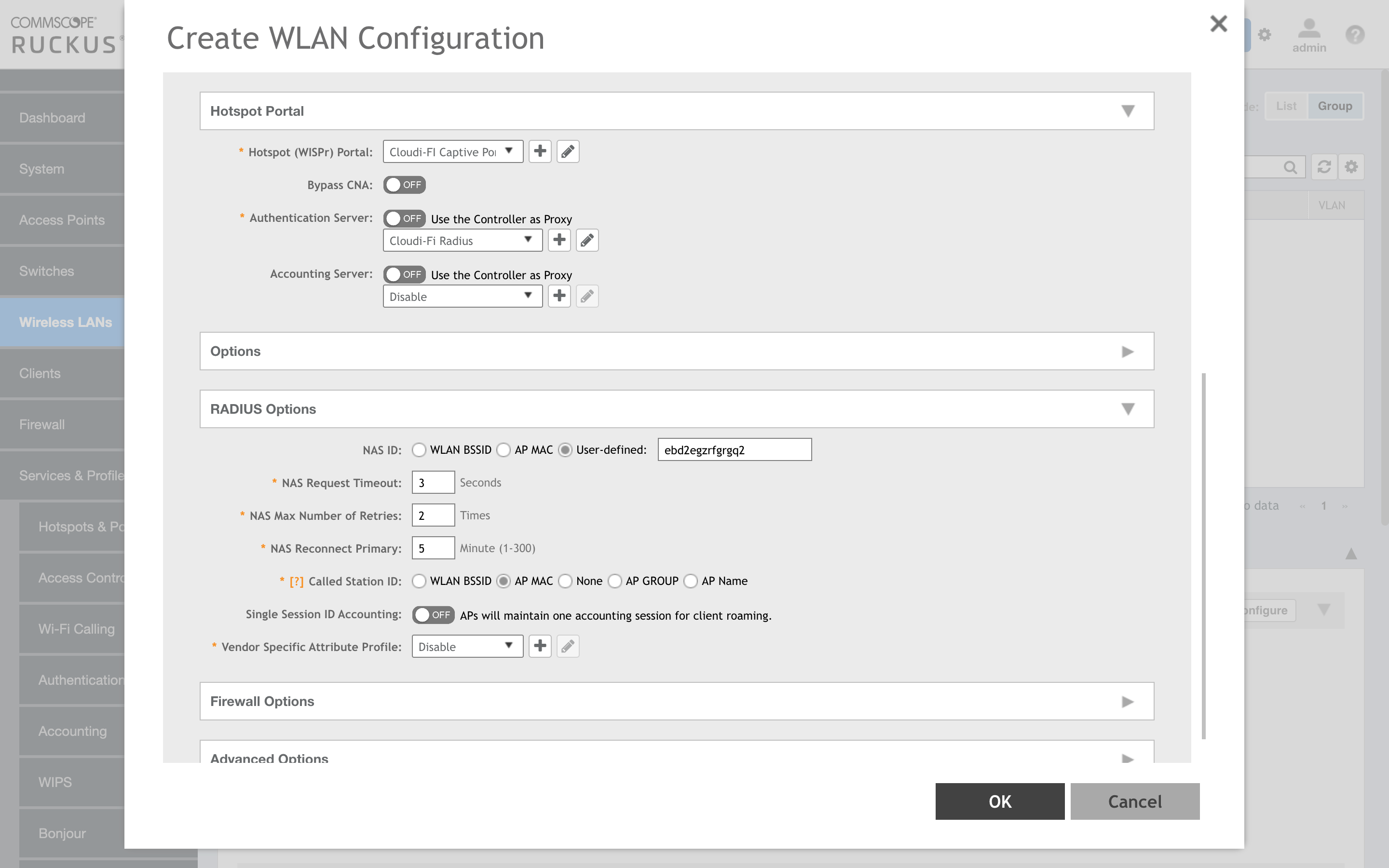Screen dimensions: 1389x868
Task: Enable Use the Controller as Proxy for Authentication
Action: point(404,218)
